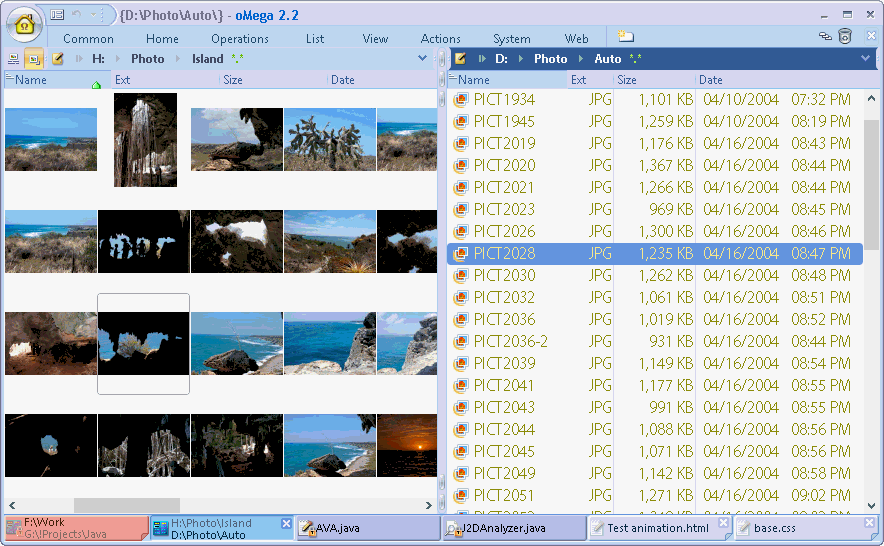Click the new folder icon beside Web
The width and height of the screenshot is (884, 546).
(625, 37)
